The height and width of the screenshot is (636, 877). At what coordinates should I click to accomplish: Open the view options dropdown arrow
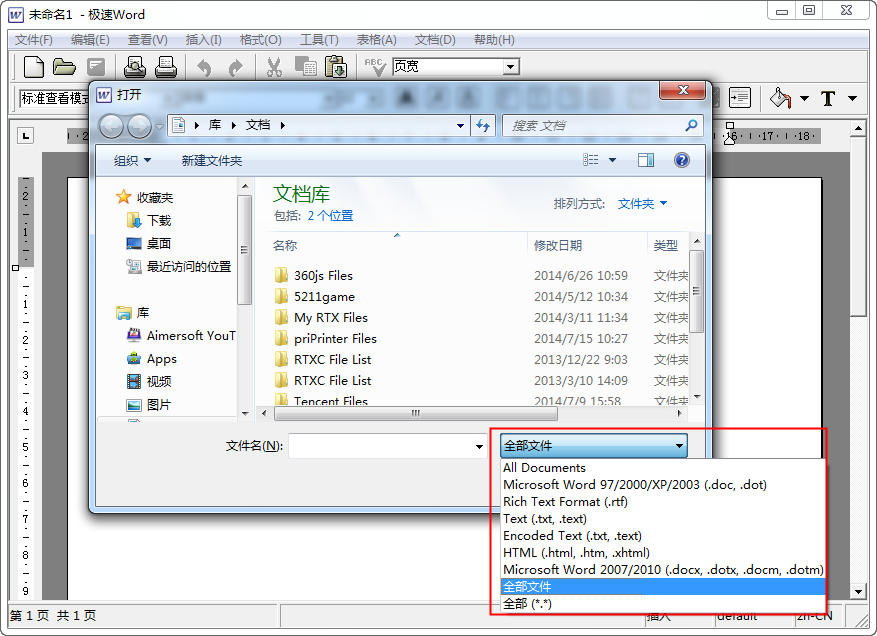612,161
